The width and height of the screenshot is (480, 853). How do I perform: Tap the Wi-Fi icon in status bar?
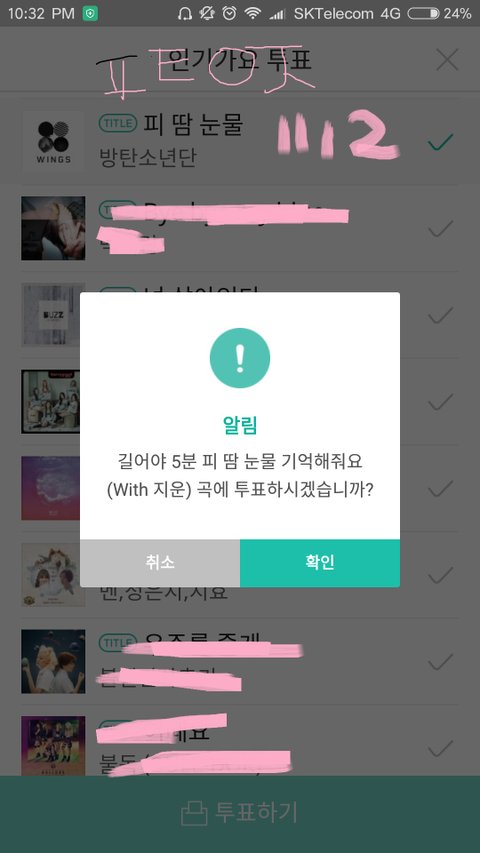coord(253,14)
